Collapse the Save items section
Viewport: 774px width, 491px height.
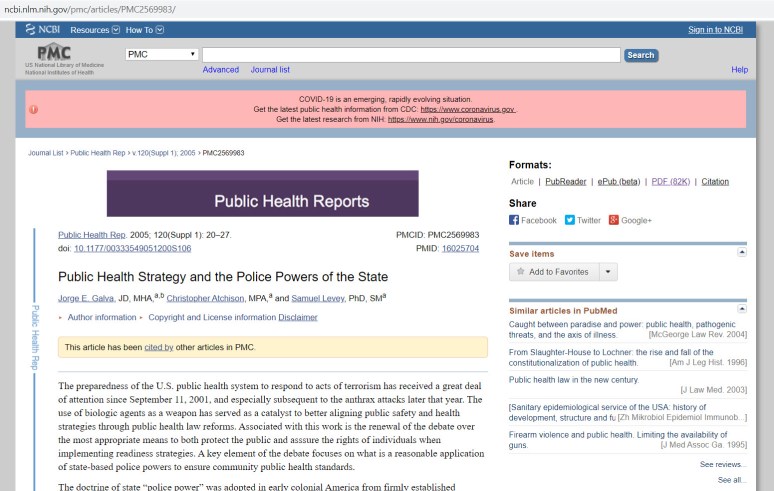tap(741, 253)
